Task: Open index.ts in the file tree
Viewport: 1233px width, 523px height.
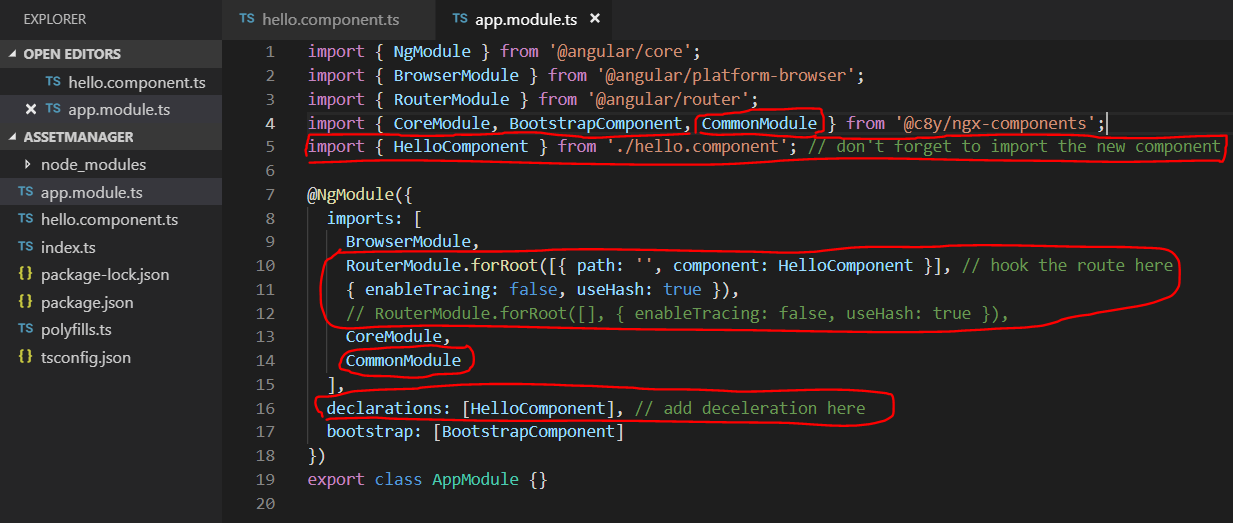Action: (68, 247)
